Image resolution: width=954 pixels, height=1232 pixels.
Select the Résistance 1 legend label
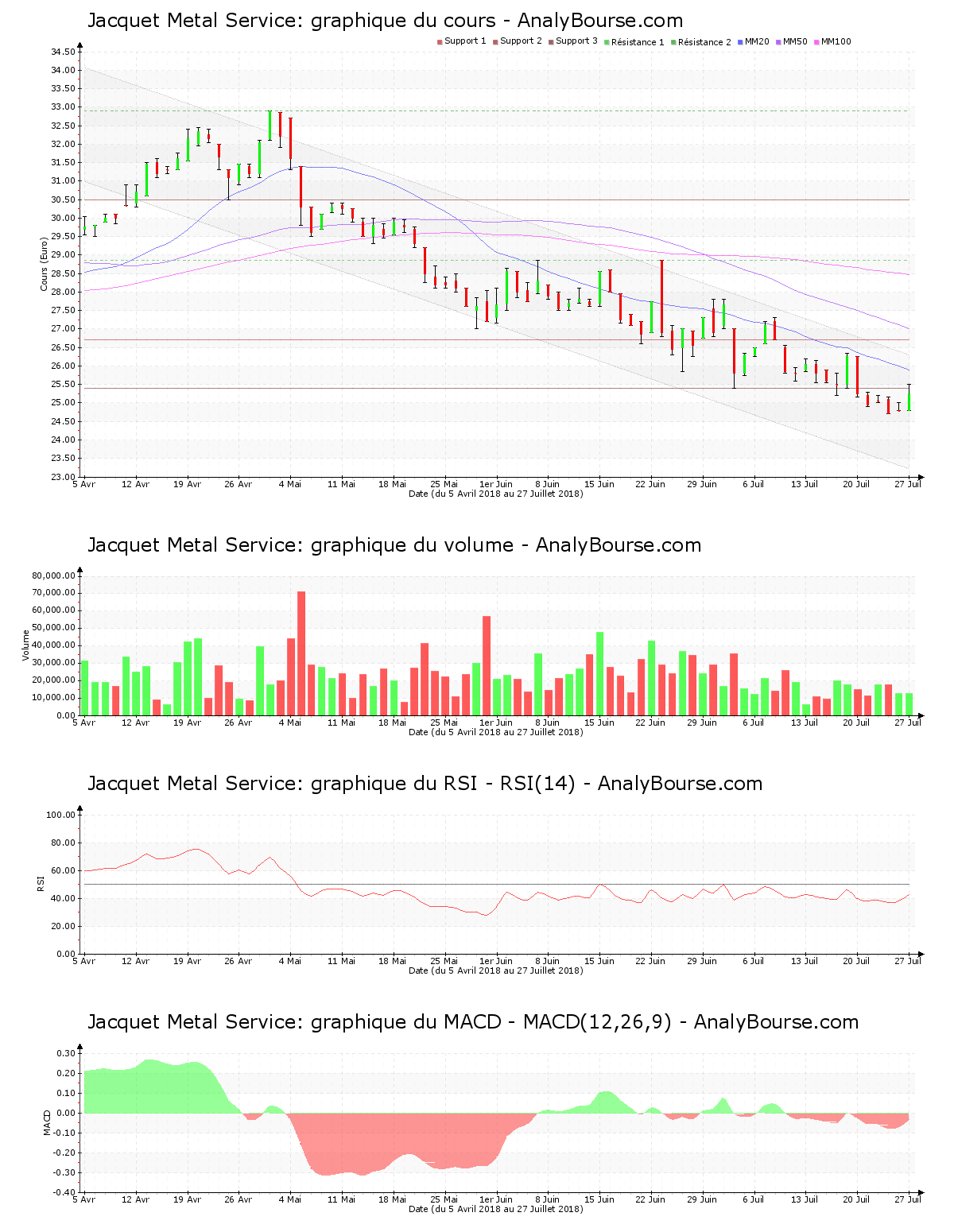638,41
